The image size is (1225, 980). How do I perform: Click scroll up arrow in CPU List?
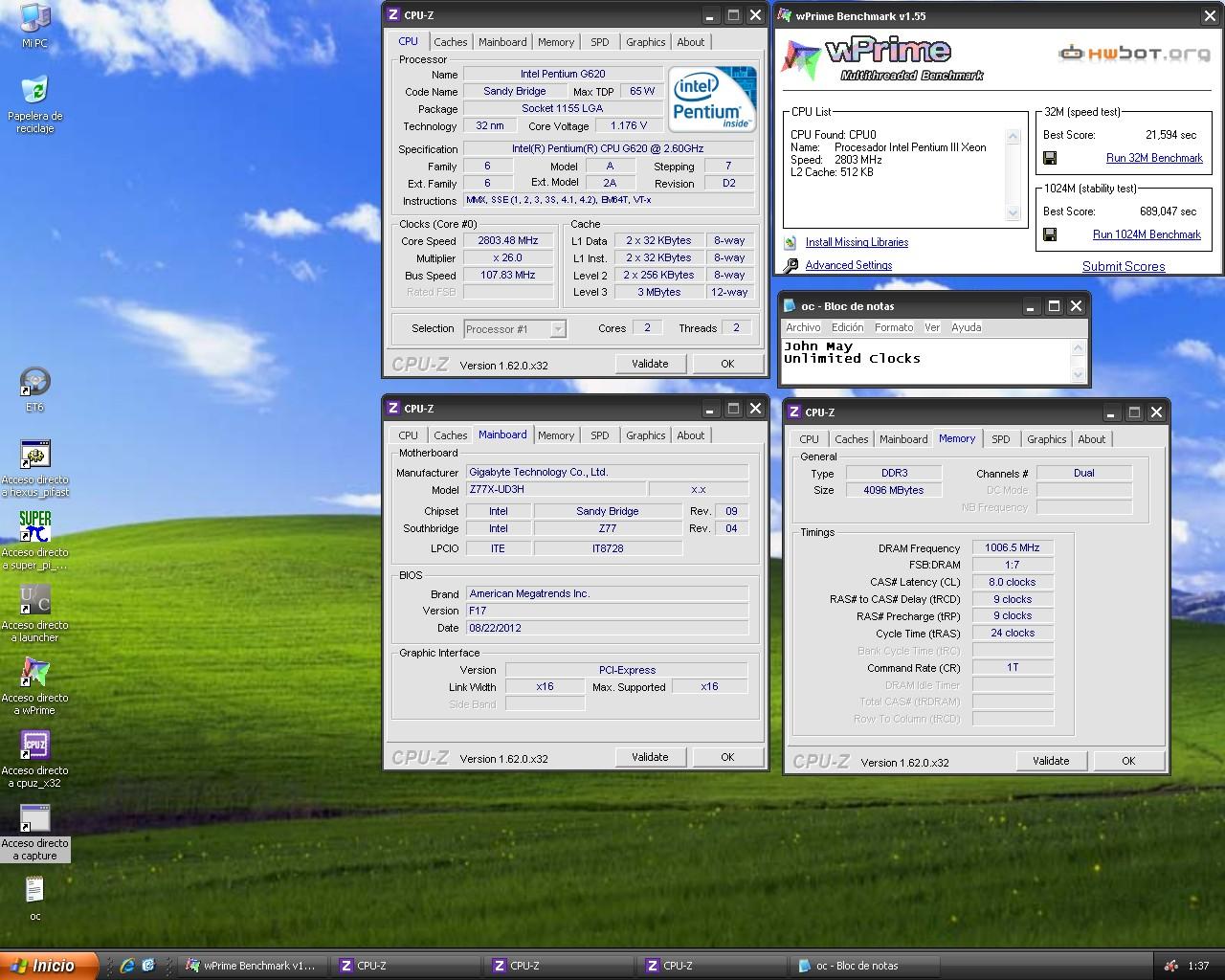[x=1013, y=137]
